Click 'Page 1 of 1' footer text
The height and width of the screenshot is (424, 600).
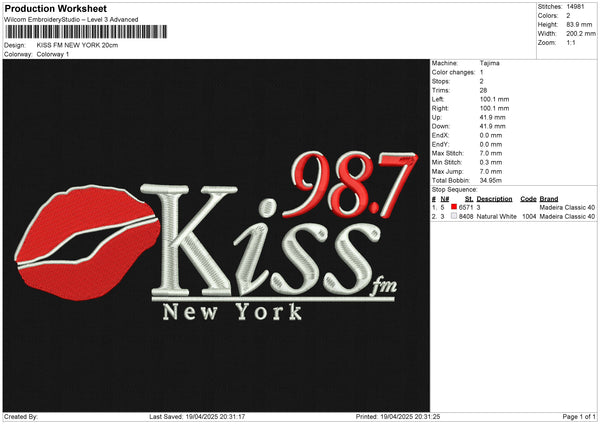tap(579, 417)
